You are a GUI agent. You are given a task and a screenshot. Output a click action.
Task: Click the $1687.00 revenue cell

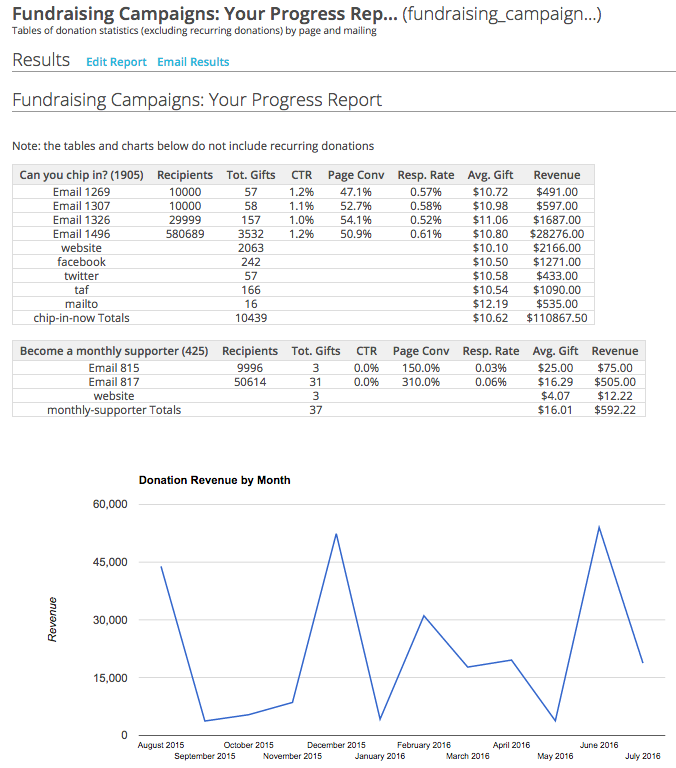557,220
